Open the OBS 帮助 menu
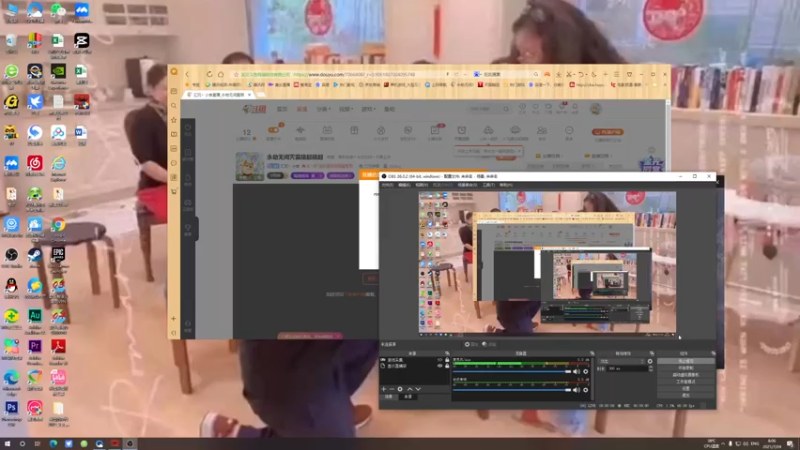The width and height of the screenshot is (800, 450). [506, 185]
